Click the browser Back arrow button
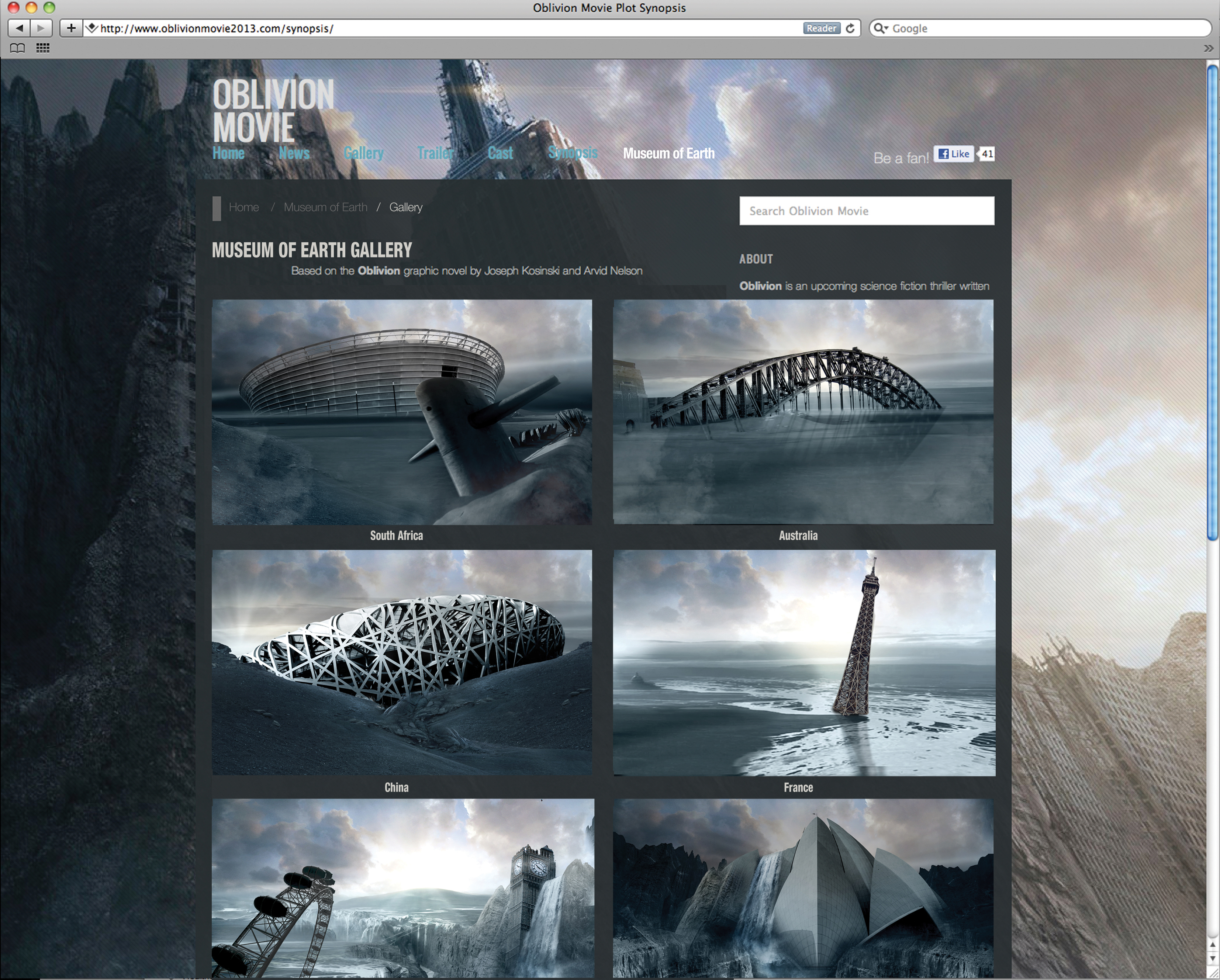The height and width of the screenshot is (980, 1220). [19, 28]
